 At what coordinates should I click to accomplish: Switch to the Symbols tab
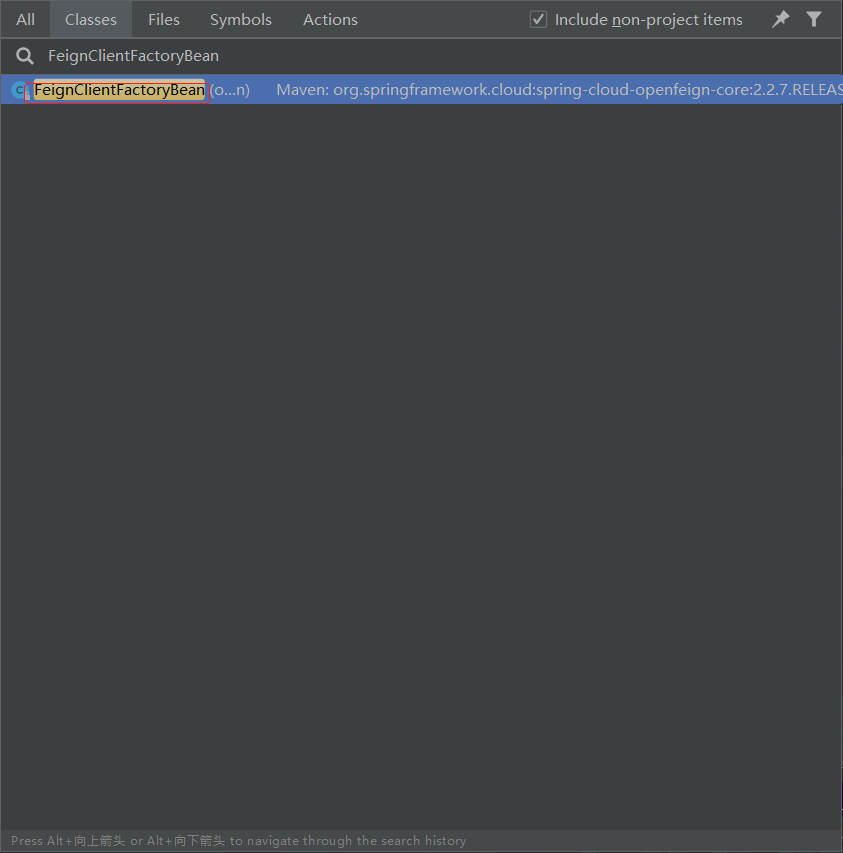pos(240,20)
